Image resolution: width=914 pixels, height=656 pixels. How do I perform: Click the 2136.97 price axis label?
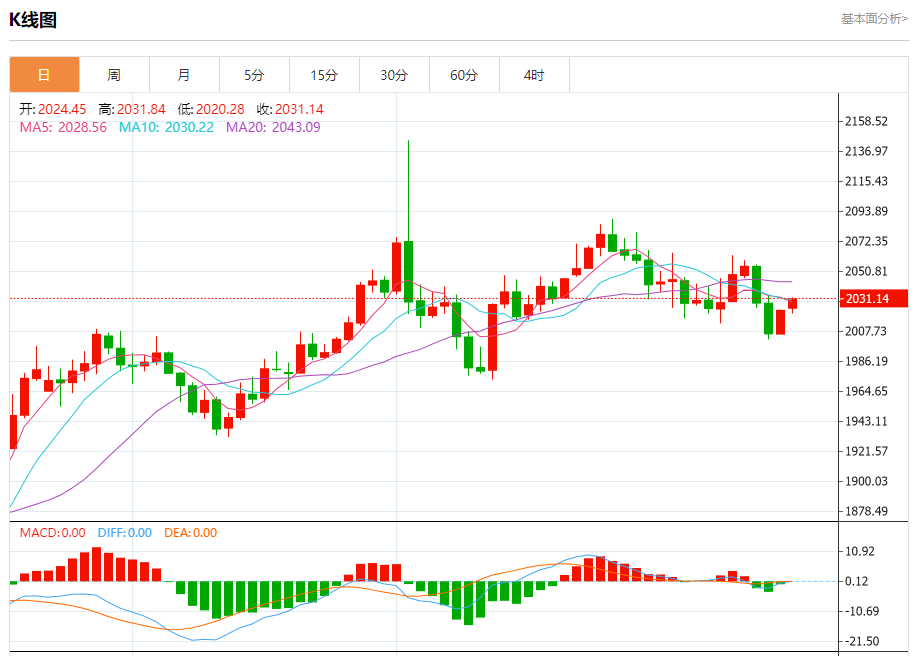[866, 151]
